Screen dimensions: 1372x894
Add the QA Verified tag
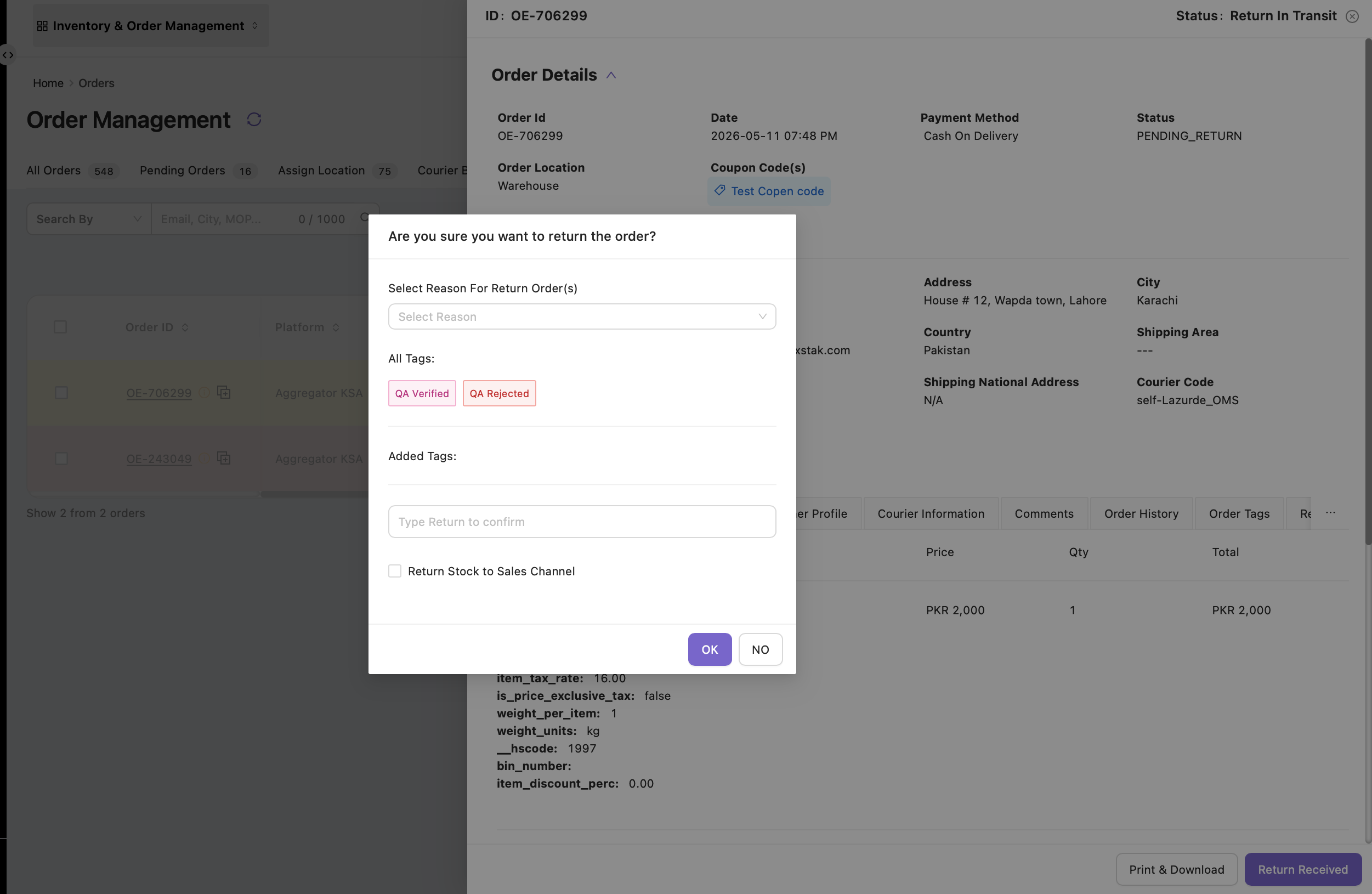point(422,393)
